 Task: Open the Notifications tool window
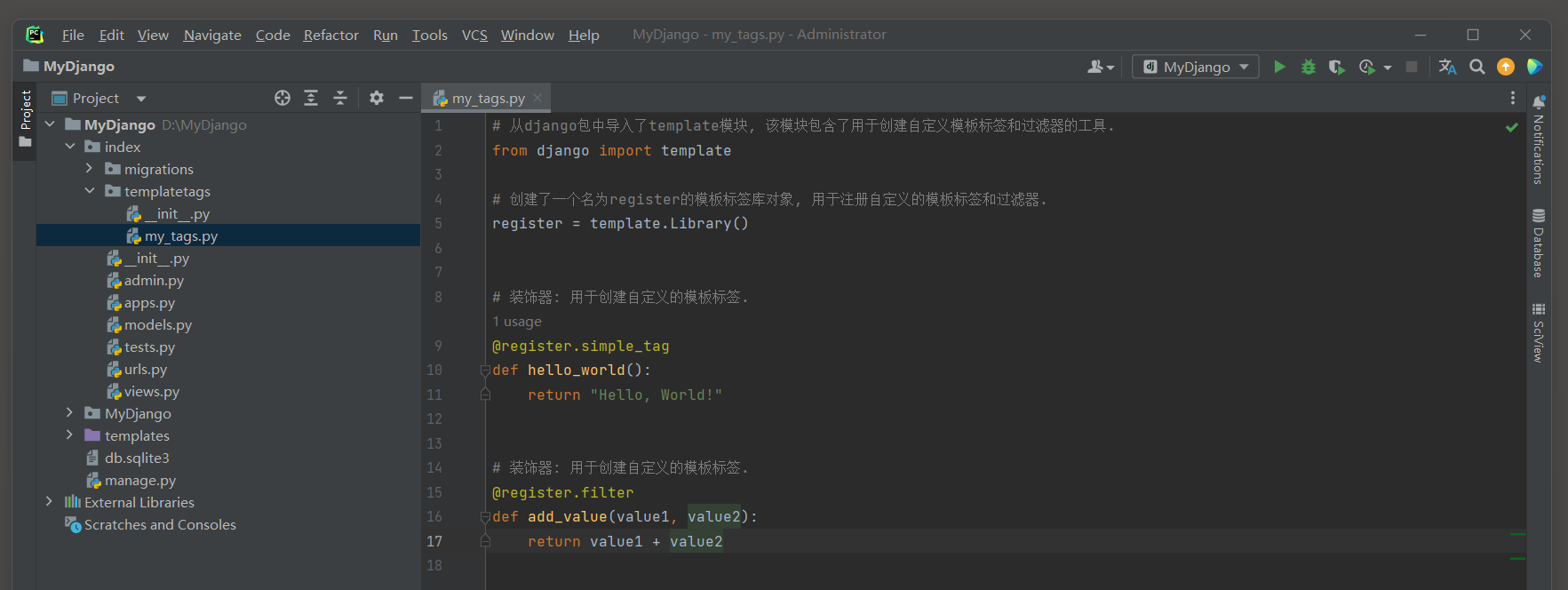click(x=1538, y=140)
